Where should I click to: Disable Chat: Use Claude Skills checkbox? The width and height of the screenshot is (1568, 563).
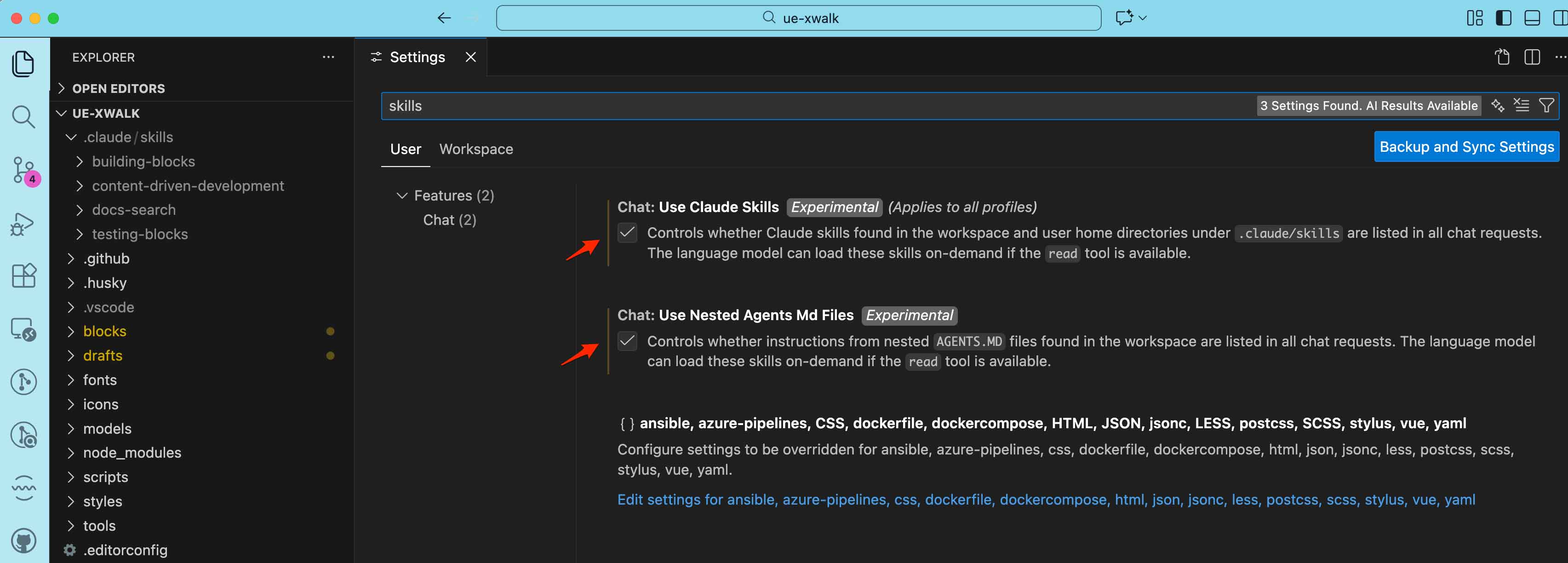628,233
